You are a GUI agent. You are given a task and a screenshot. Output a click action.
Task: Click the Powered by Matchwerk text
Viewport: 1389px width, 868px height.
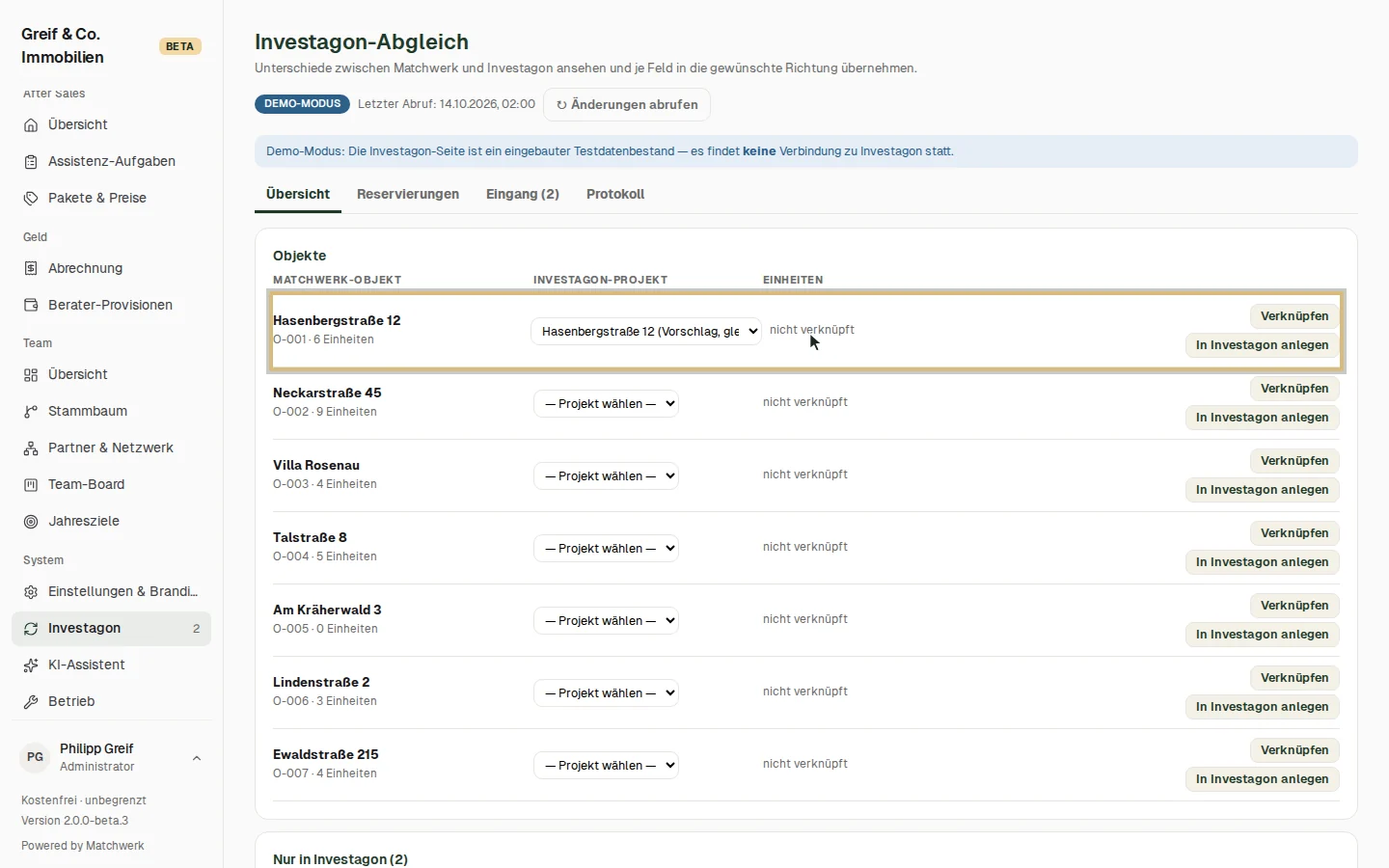tap(83, 846)
